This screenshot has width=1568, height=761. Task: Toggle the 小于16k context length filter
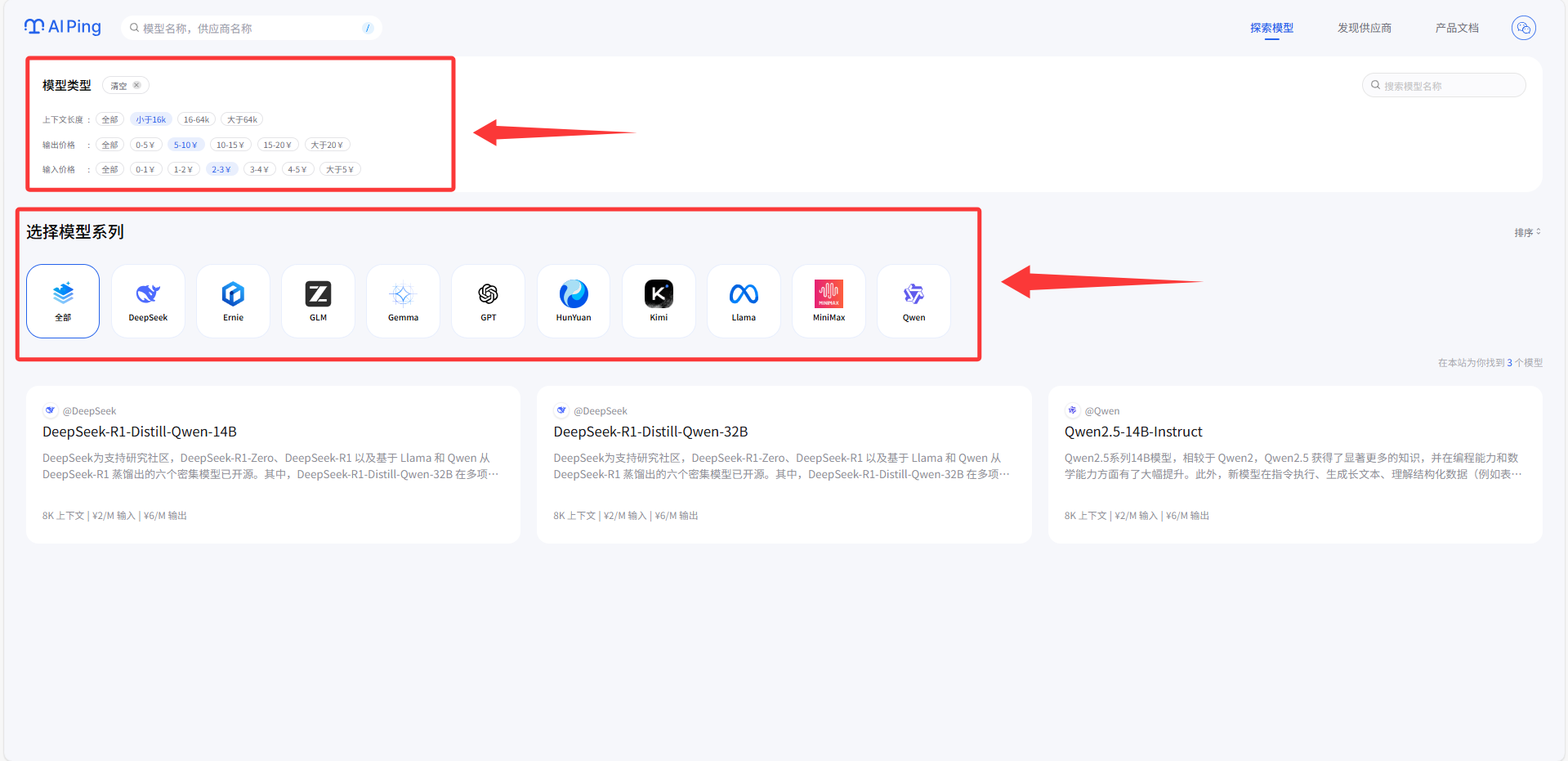(151, 119)
